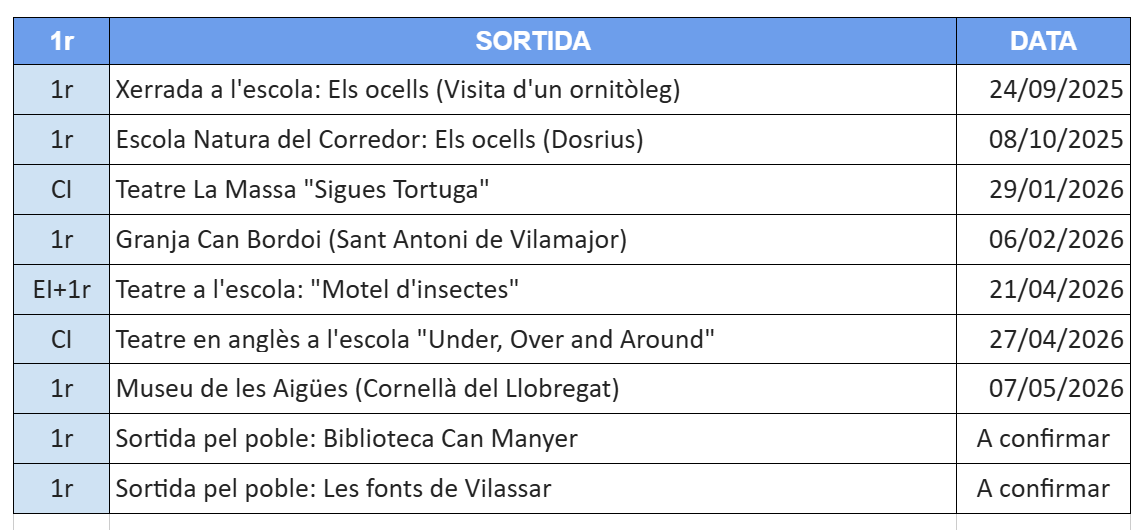
Task: Select the Biblioteca Can Manyer cell
Action: click(347, 439)
